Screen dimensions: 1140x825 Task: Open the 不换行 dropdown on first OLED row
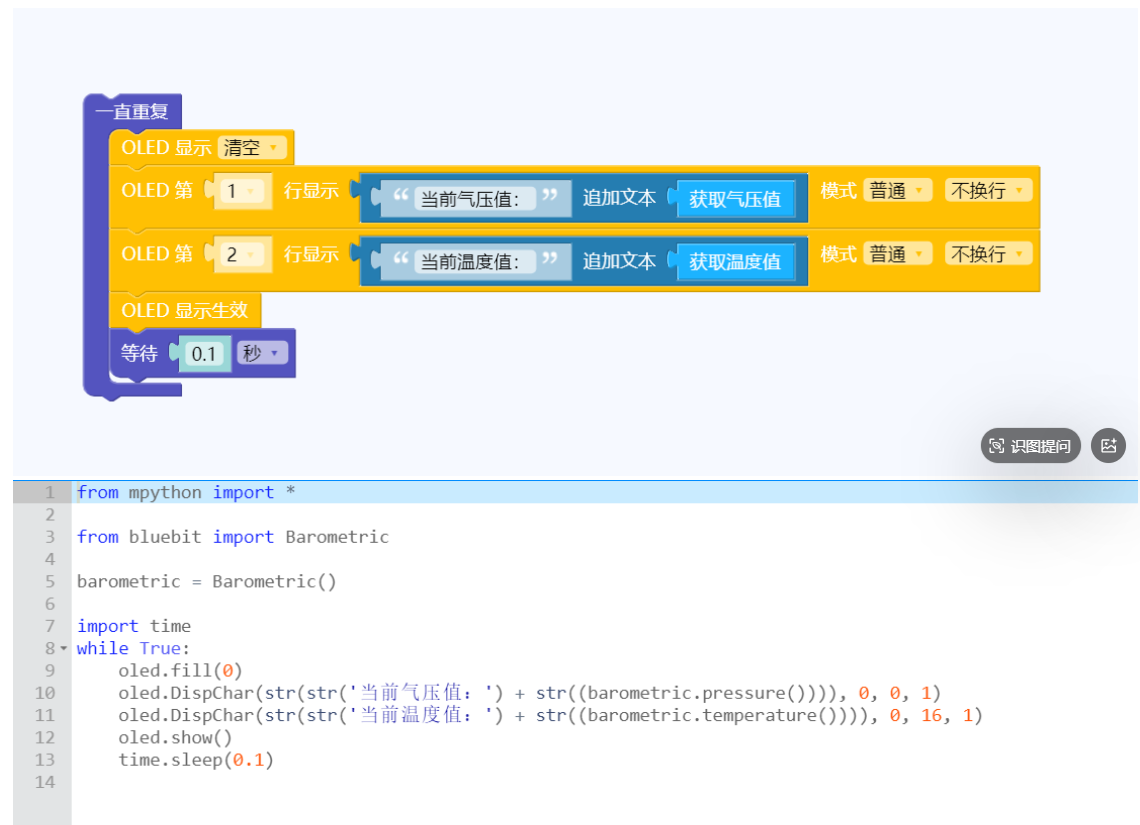point(988,190)
